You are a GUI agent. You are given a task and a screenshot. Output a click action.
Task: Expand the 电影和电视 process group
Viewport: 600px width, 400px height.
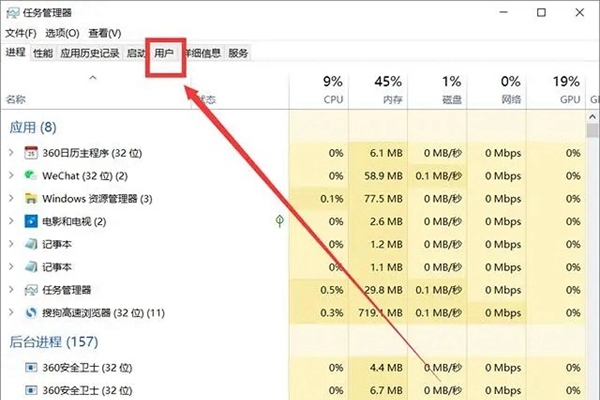[x=11, y=221]
